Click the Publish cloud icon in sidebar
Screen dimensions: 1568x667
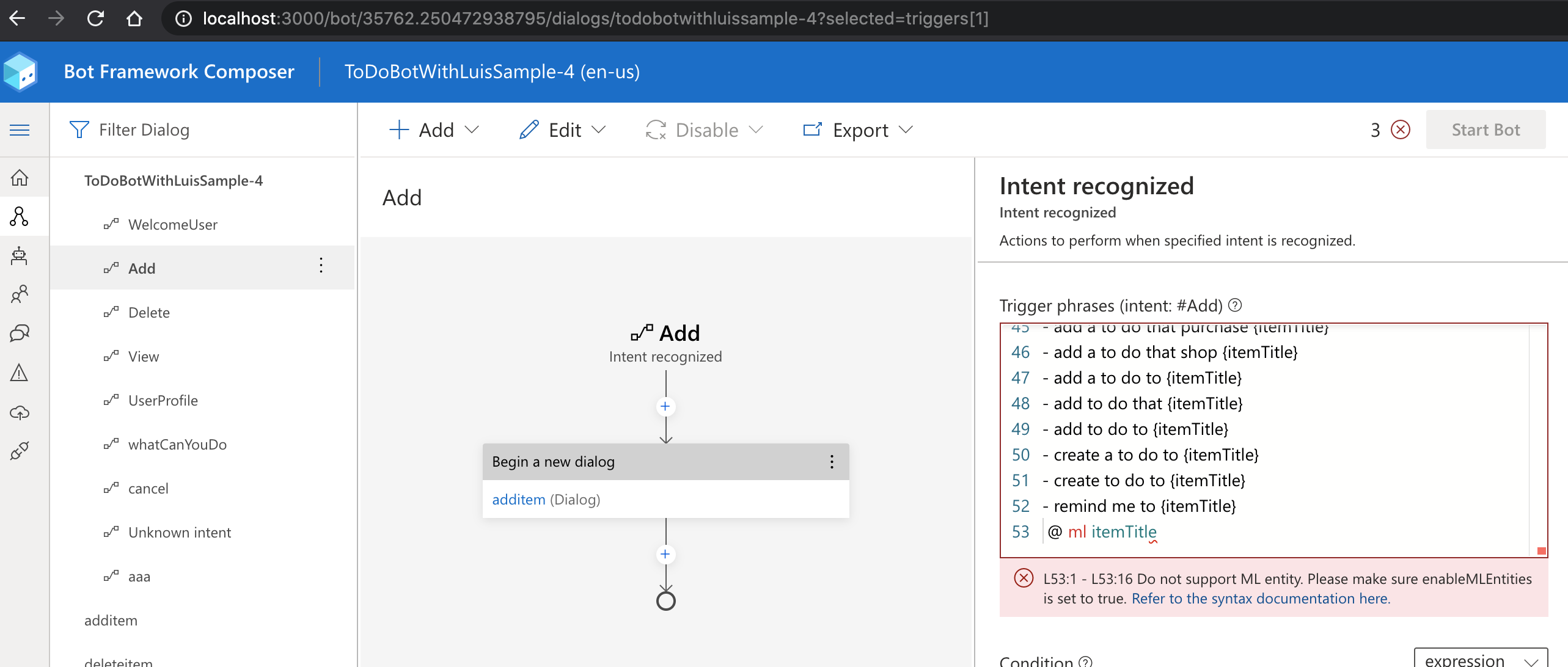click(20, 412)
